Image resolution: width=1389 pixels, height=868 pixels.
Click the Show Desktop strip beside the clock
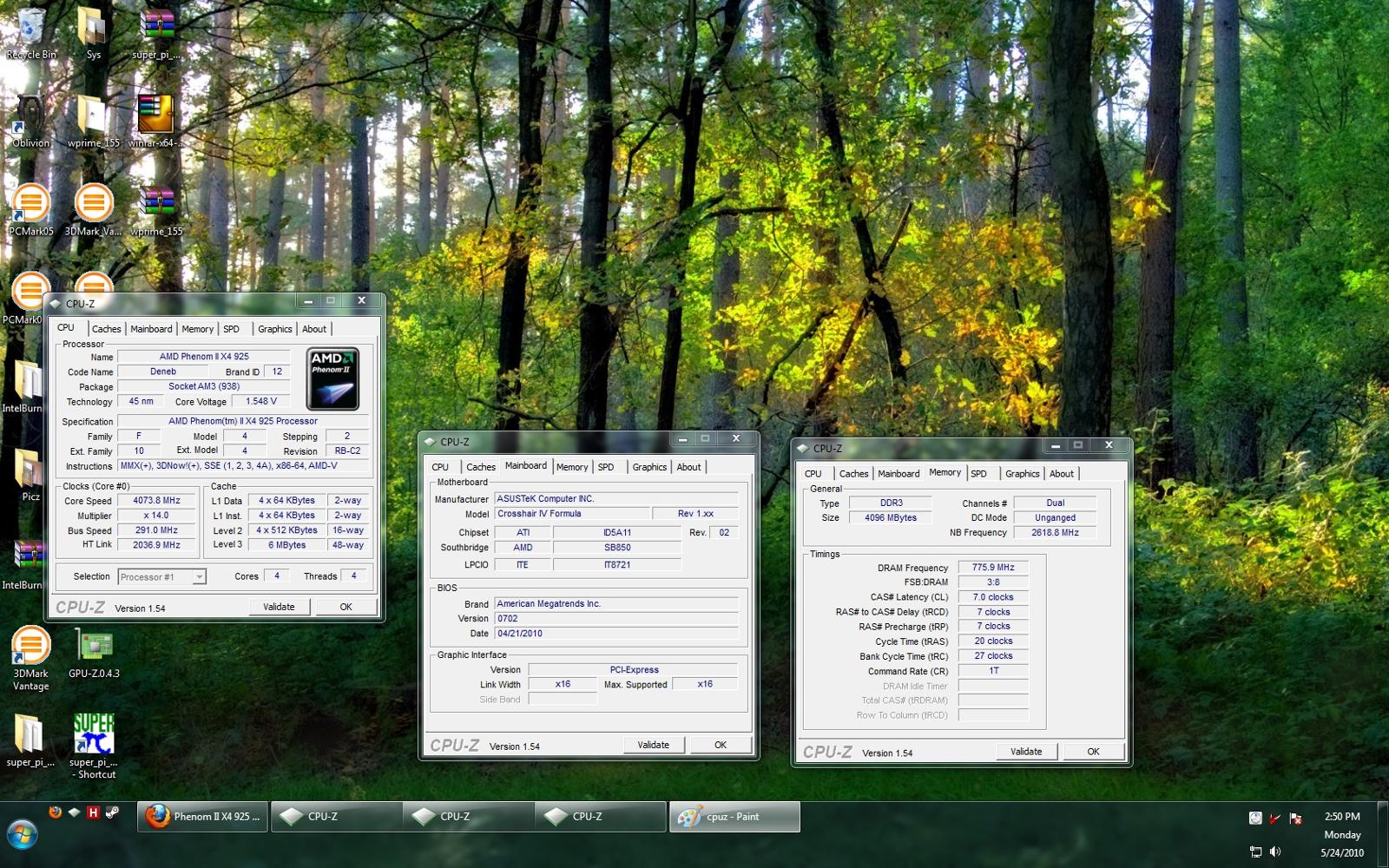(1383, 834)
